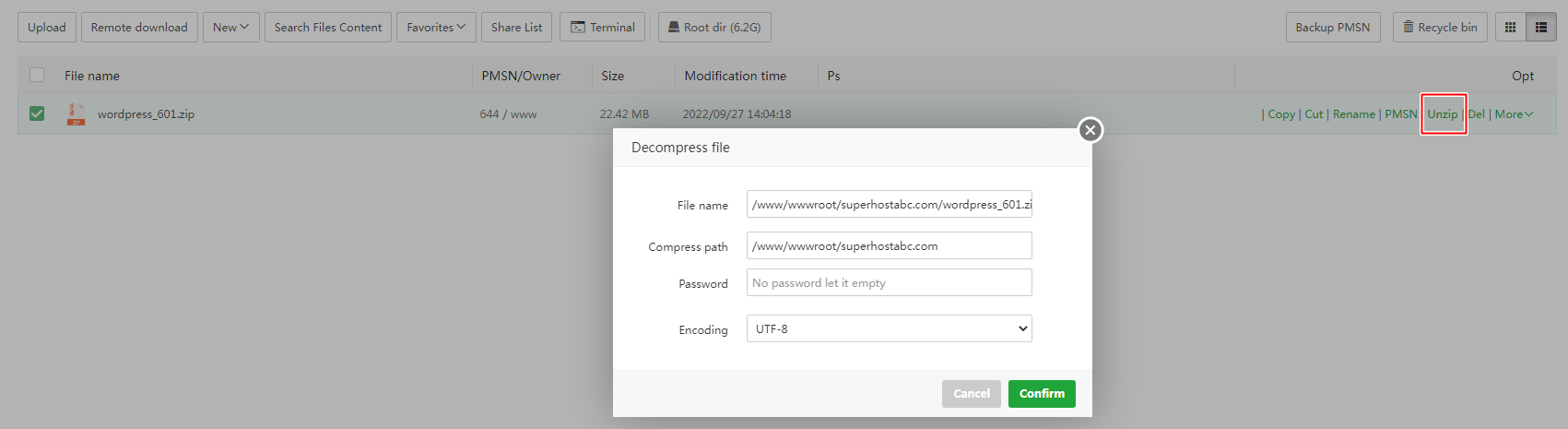
Task: Open the Terminal
Action: coord(603,28)
